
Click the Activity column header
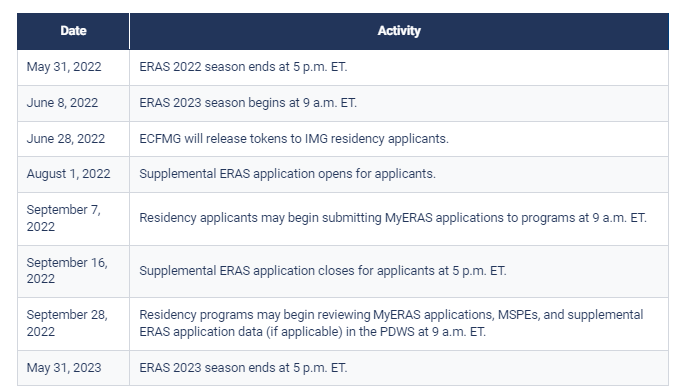point(399,31)
